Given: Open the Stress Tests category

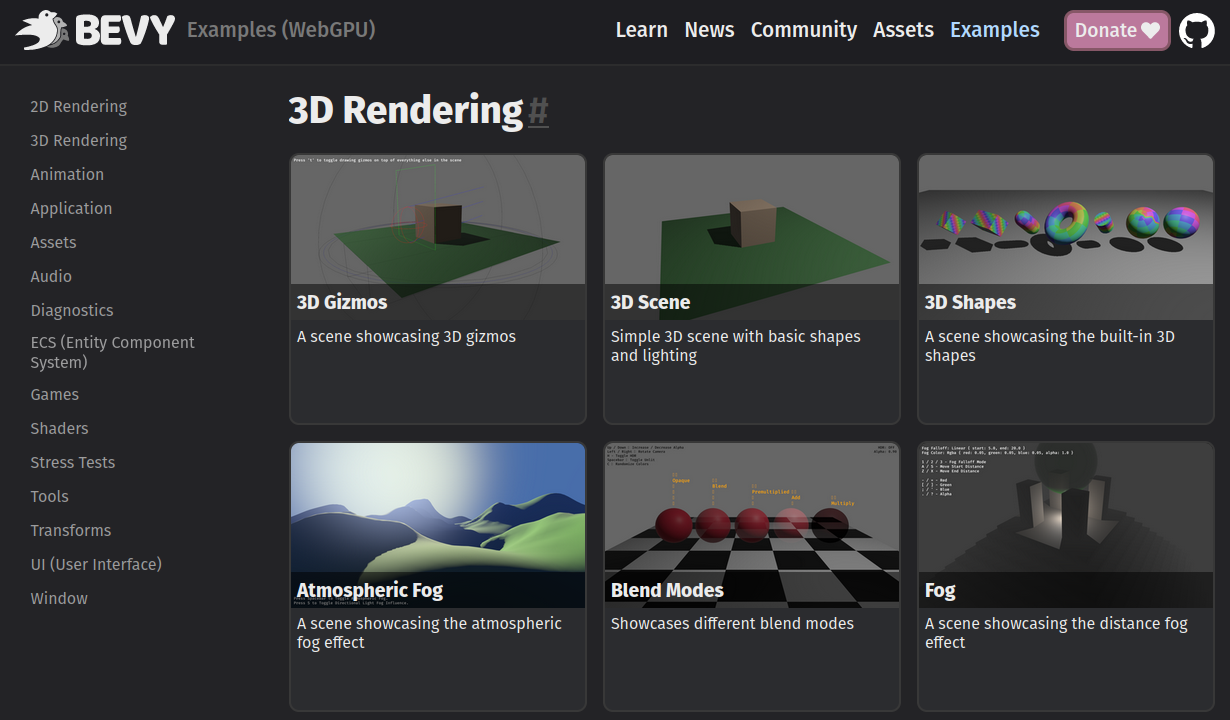Looking at the screenshot, I should pyautogui.click(x=72, y=462).
